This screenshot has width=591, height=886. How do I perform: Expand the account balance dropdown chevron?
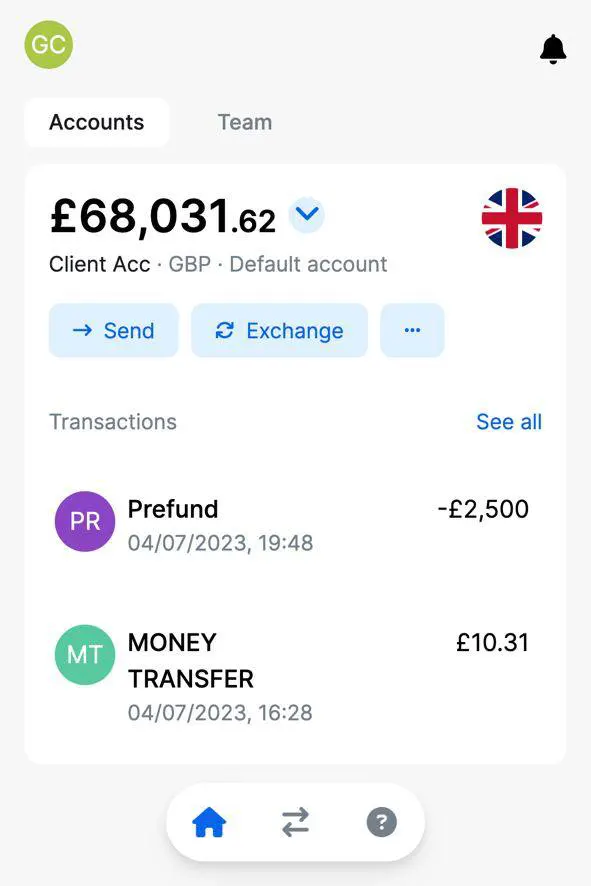point(307,215)
